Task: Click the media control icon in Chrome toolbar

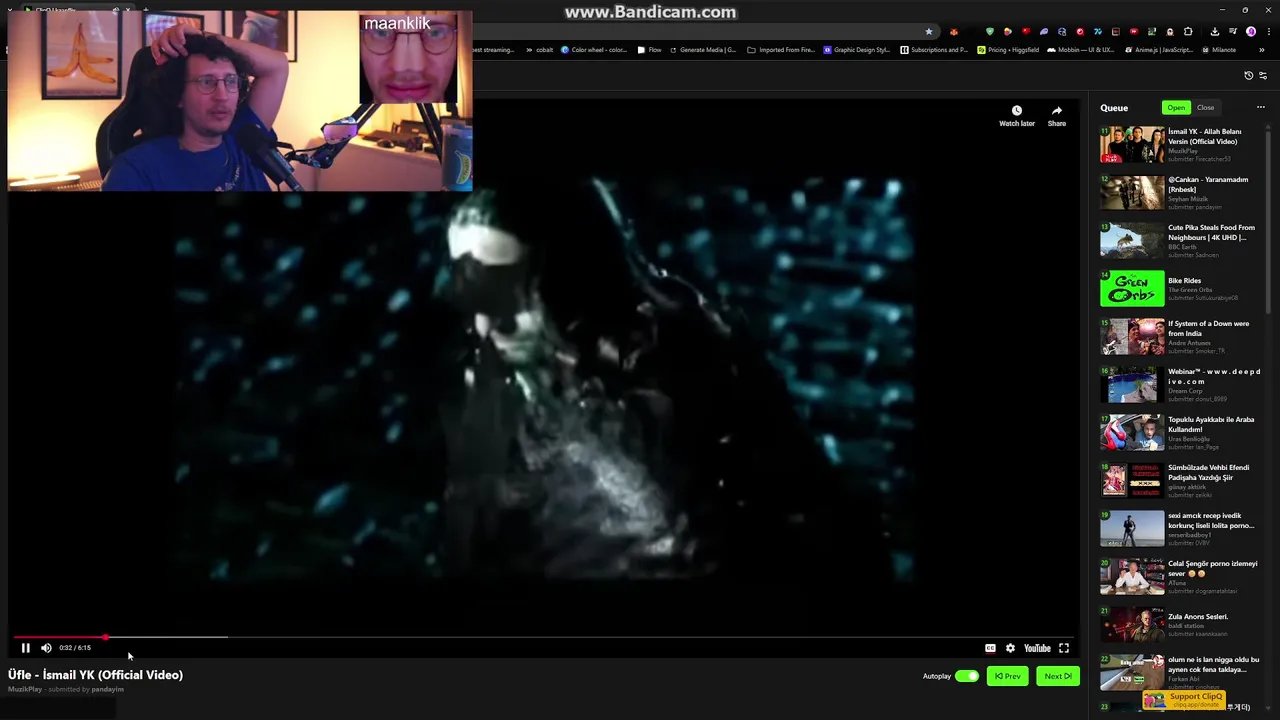Action: pos(1233,32)
